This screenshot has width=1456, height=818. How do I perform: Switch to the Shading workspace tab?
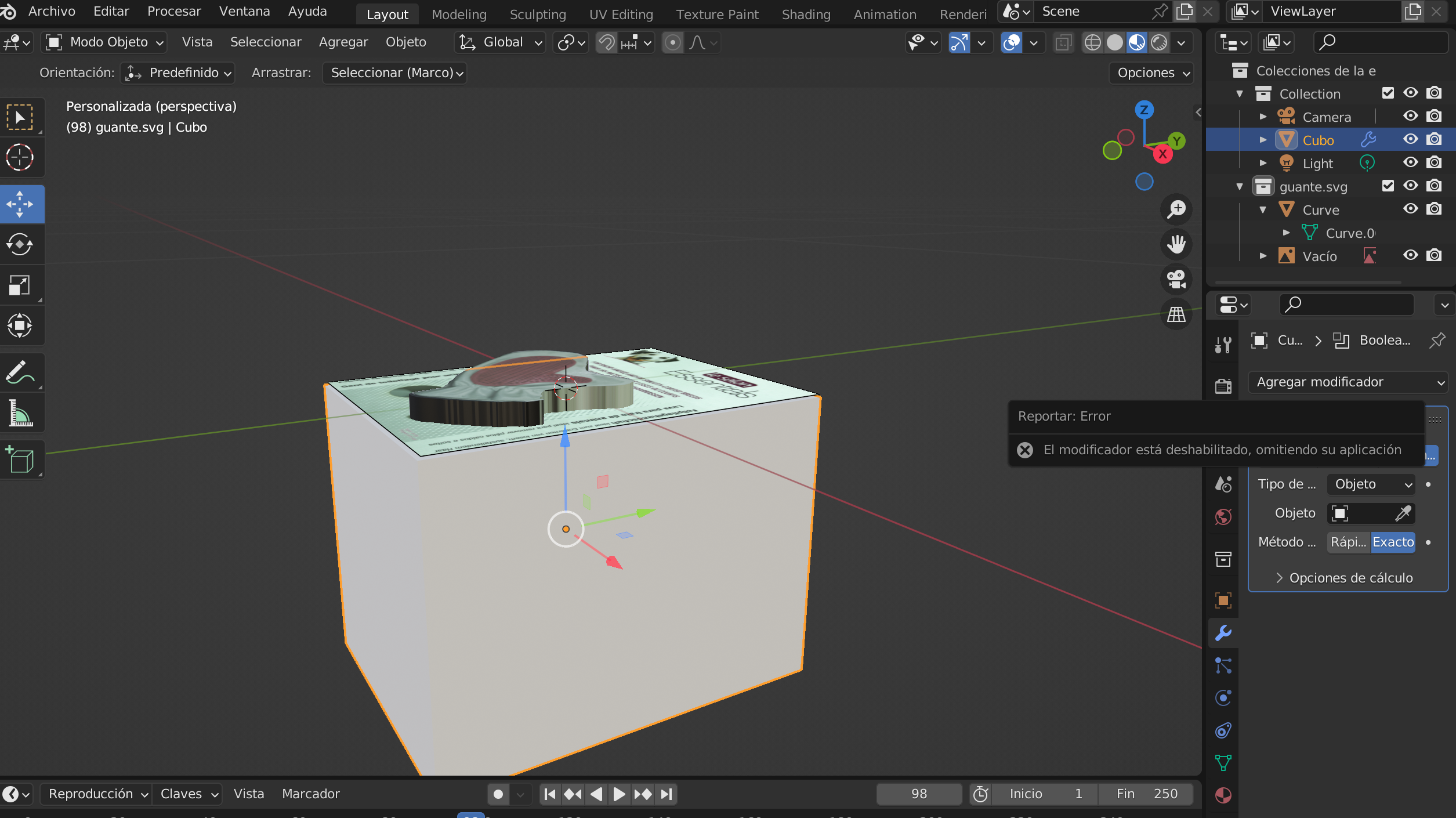tap(806, 15)
